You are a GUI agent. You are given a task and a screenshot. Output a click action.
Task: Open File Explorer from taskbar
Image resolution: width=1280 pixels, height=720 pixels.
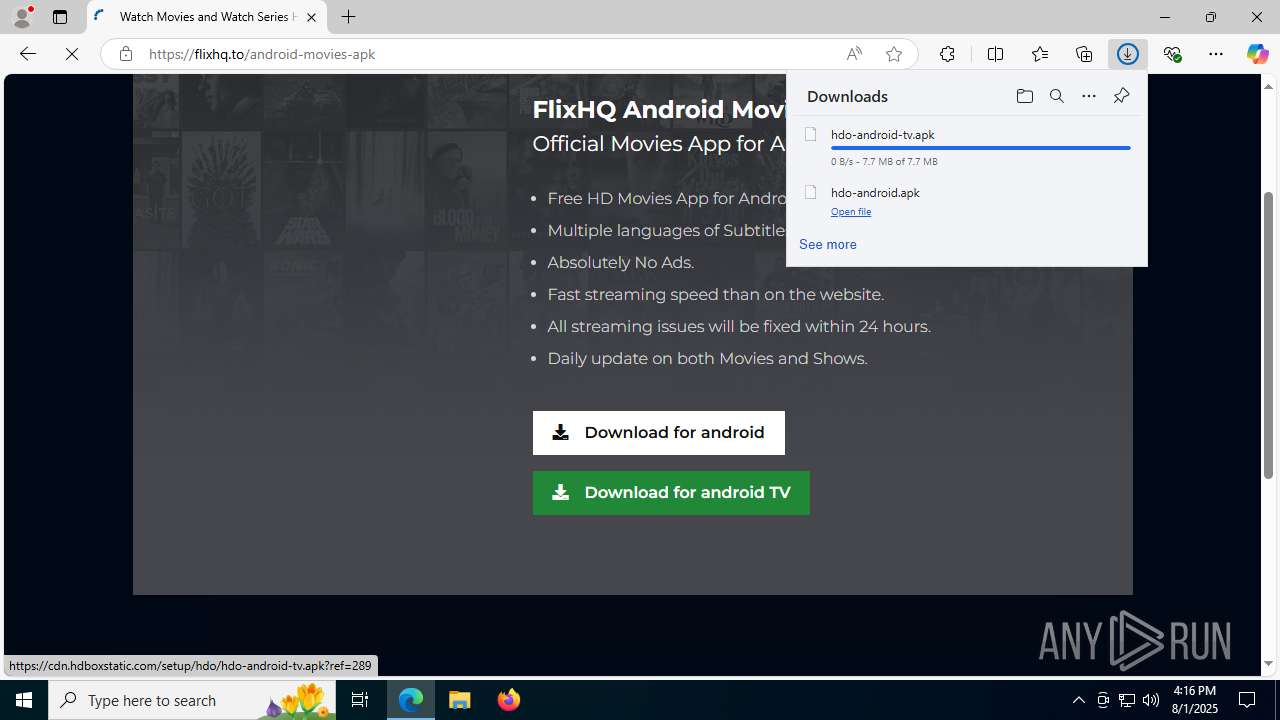(460, 700)
